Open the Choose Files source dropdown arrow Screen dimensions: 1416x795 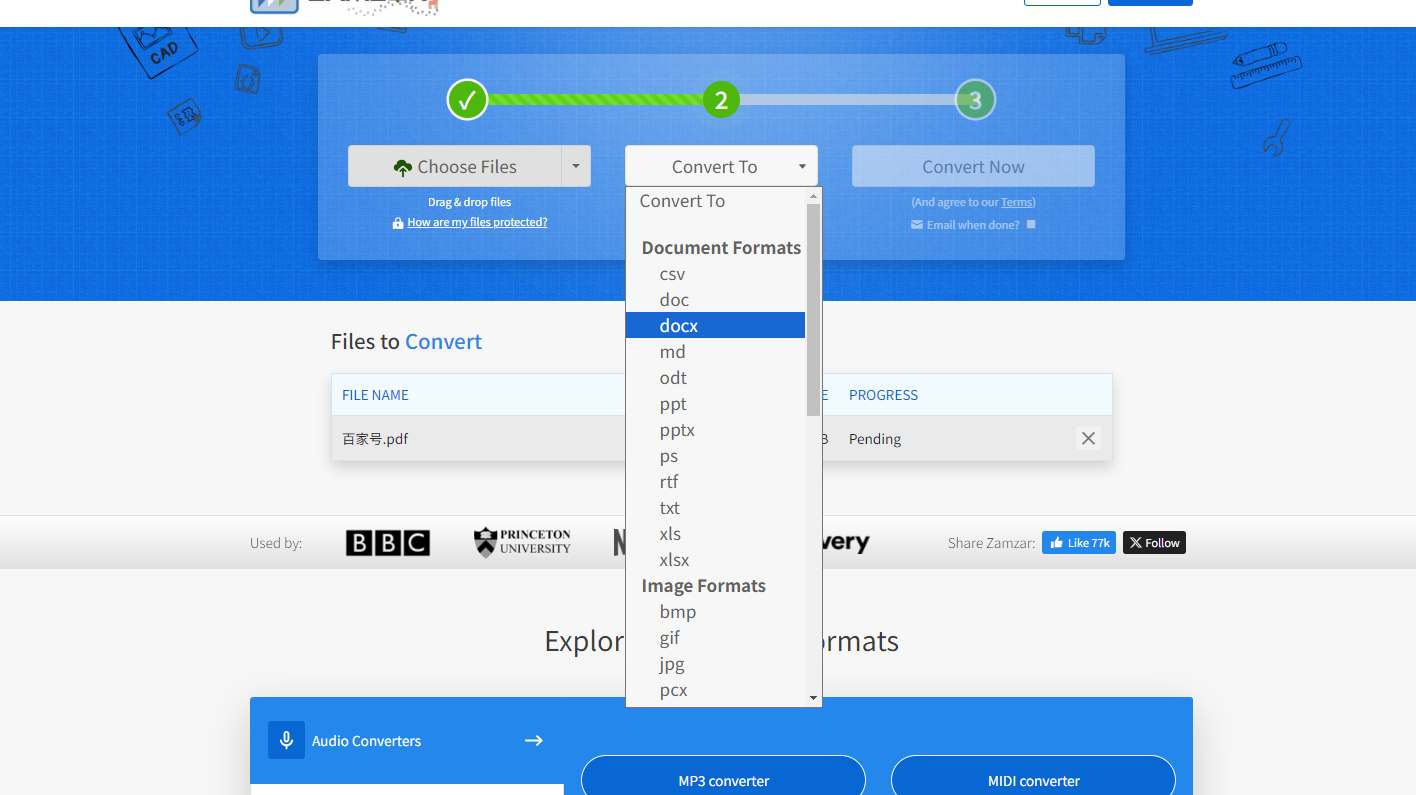tap(575, 166)
